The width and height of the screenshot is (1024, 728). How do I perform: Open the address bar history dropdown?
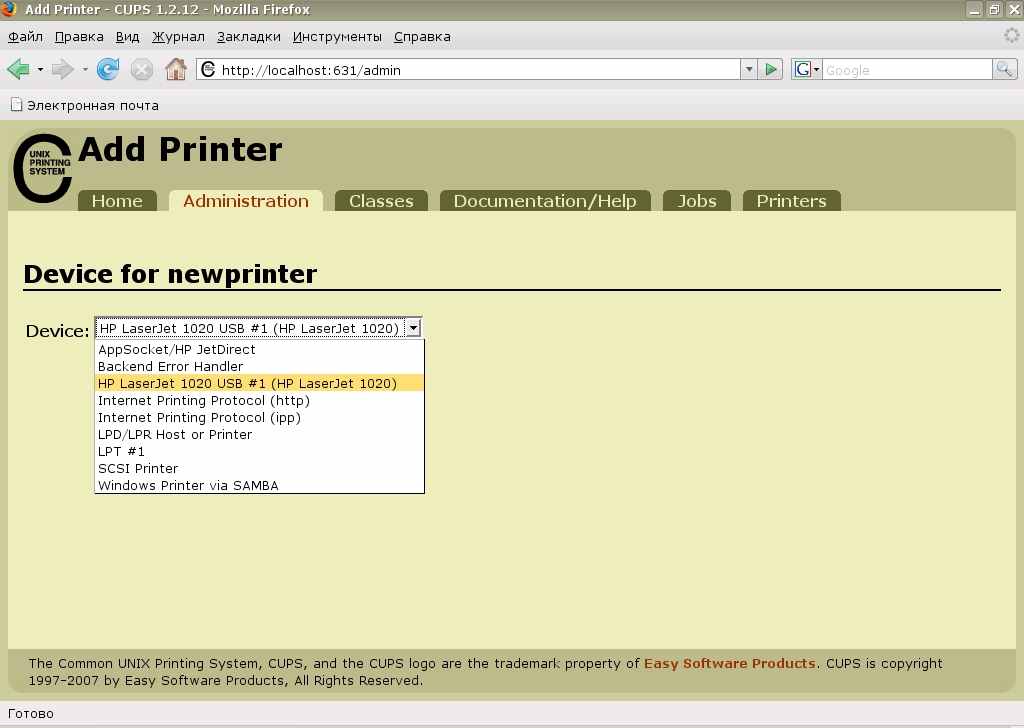click(749, 69)
